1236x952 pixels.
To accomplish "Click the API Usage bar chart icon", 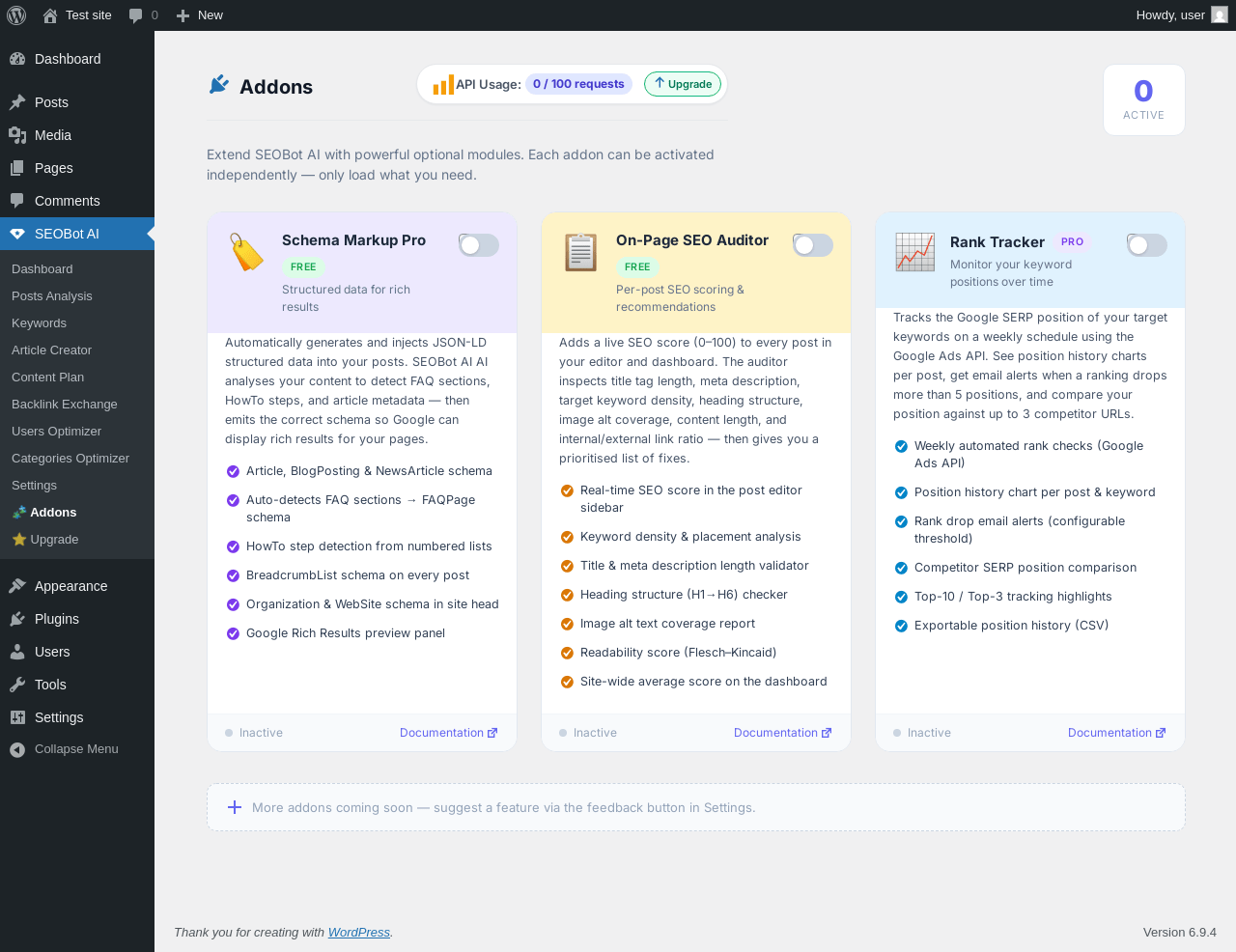I will (x=443, y=85).
